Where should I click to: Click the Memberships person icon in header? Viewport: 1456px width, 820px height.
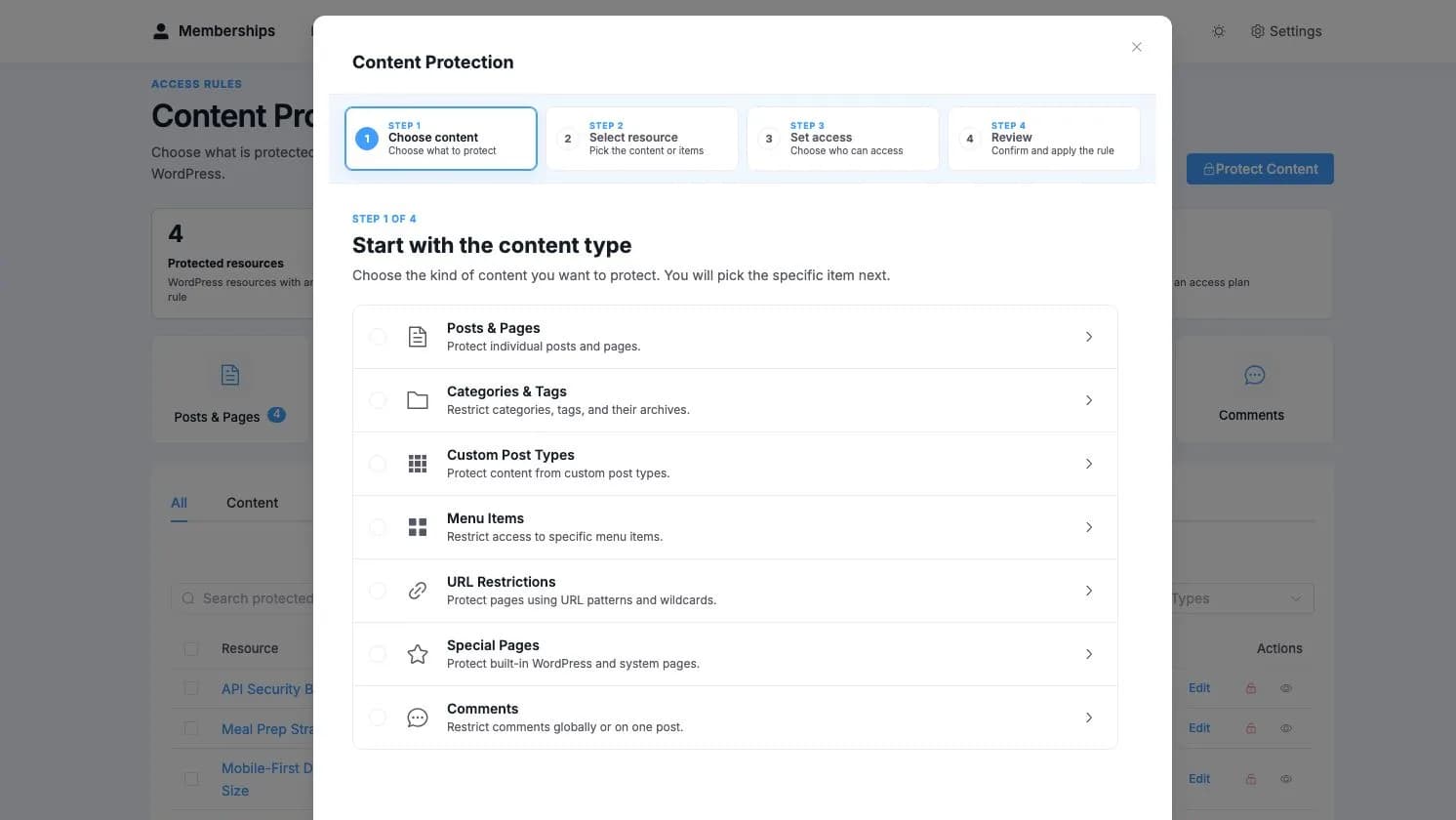(161, 31)
